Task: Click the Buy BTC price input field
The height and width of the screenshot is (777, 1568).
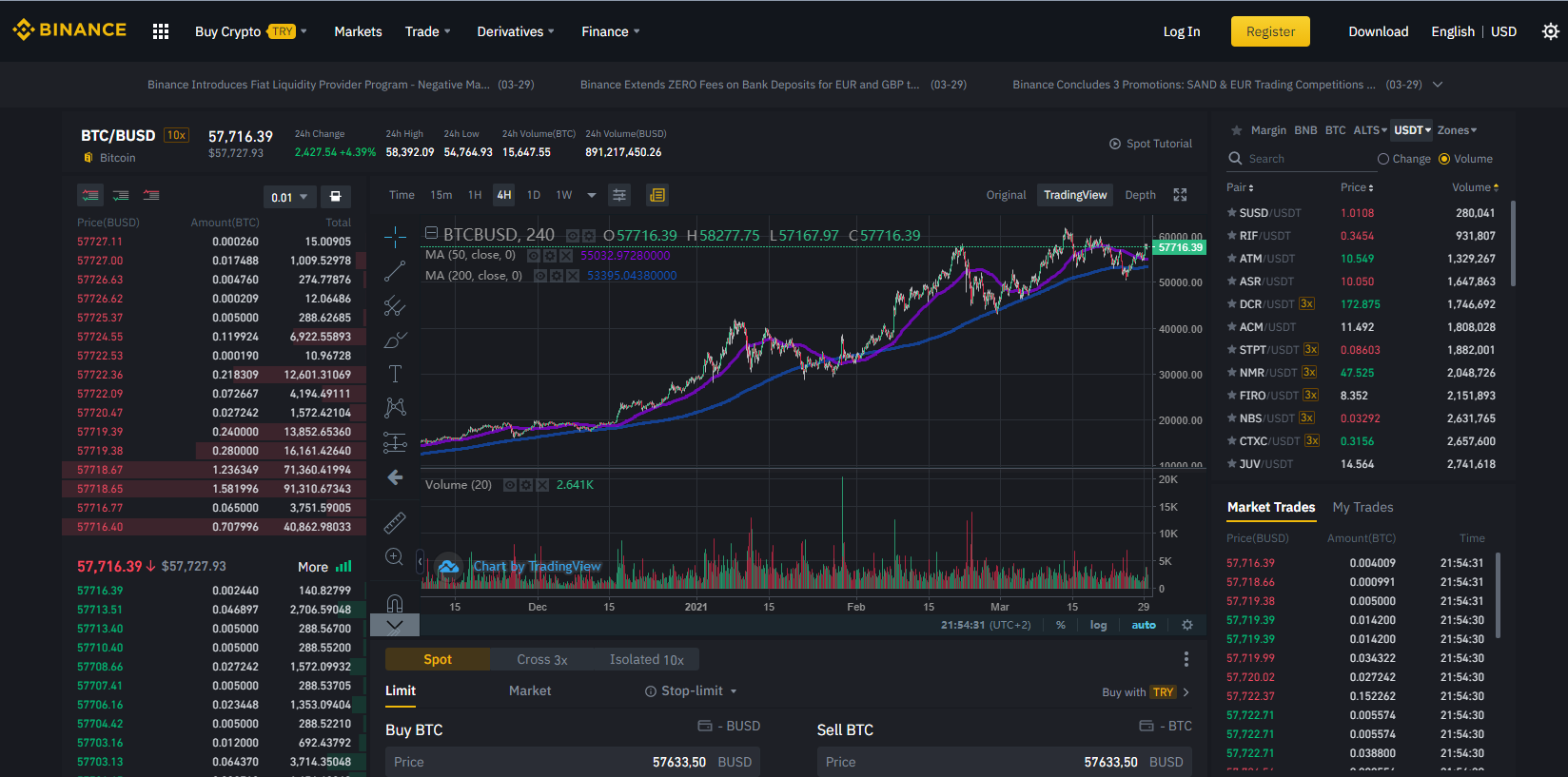Action: [x=573, y=762]
